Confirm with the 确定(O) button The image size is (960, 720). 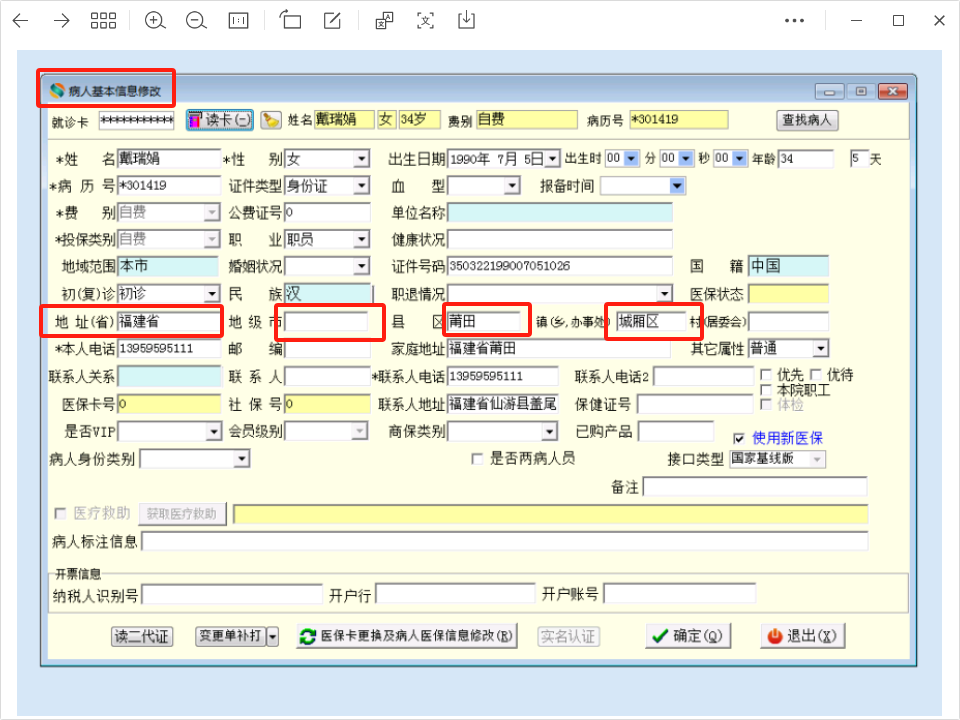[x=688, y=636]
